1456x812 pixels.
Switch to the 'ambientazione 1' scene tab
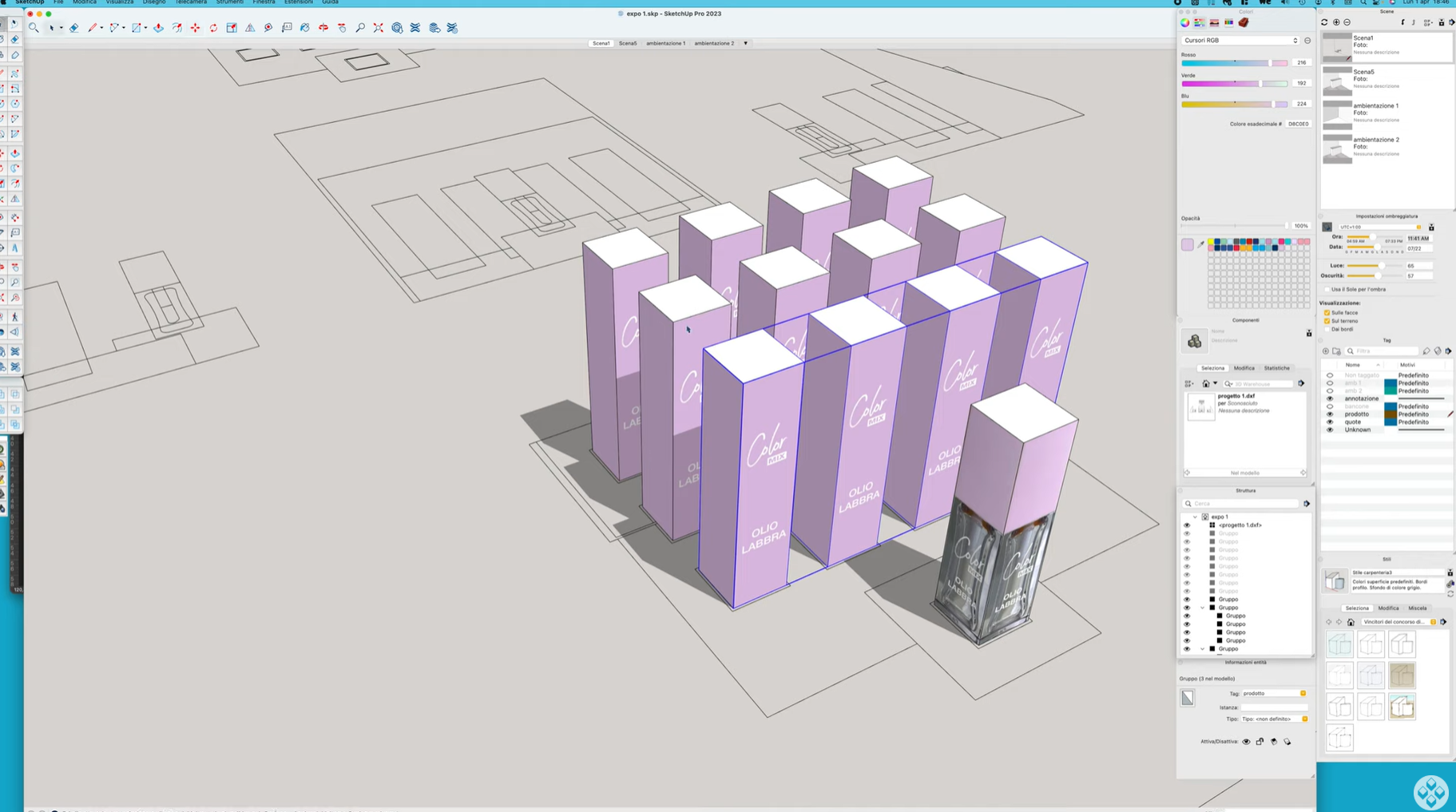[x=665, y=43]
